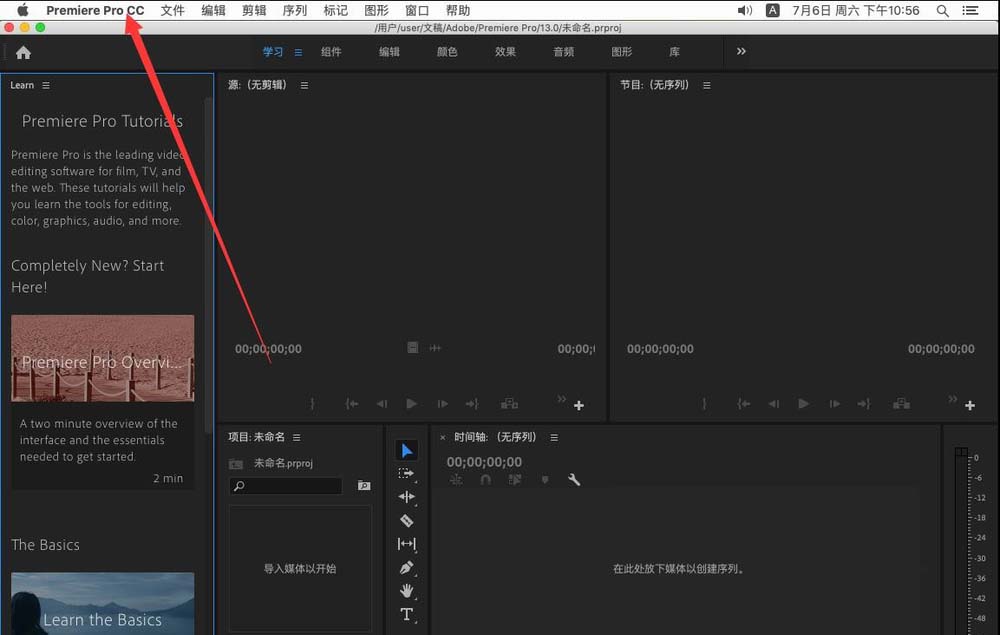The width and height of the screenshot is (1000, 635).
Task: Click the Learn the Basics tutorial link
Action: coord(101,620)
